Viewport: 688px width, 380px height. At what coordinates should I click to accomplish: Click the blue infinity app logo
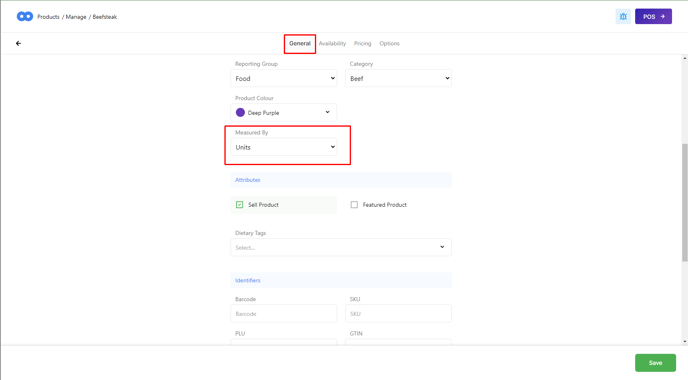25,17
